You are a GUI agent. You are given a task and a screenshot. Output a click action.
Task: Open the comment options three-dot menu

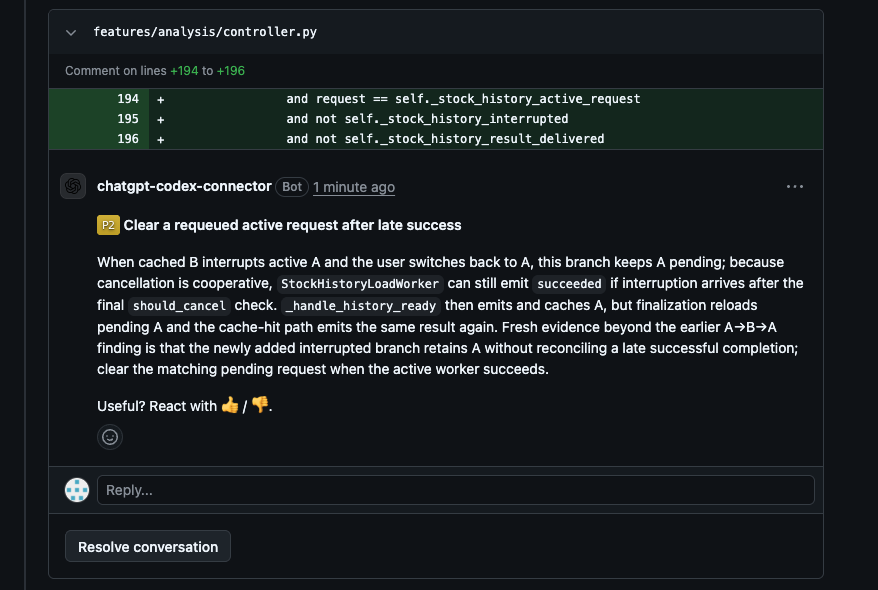(795, 186)
